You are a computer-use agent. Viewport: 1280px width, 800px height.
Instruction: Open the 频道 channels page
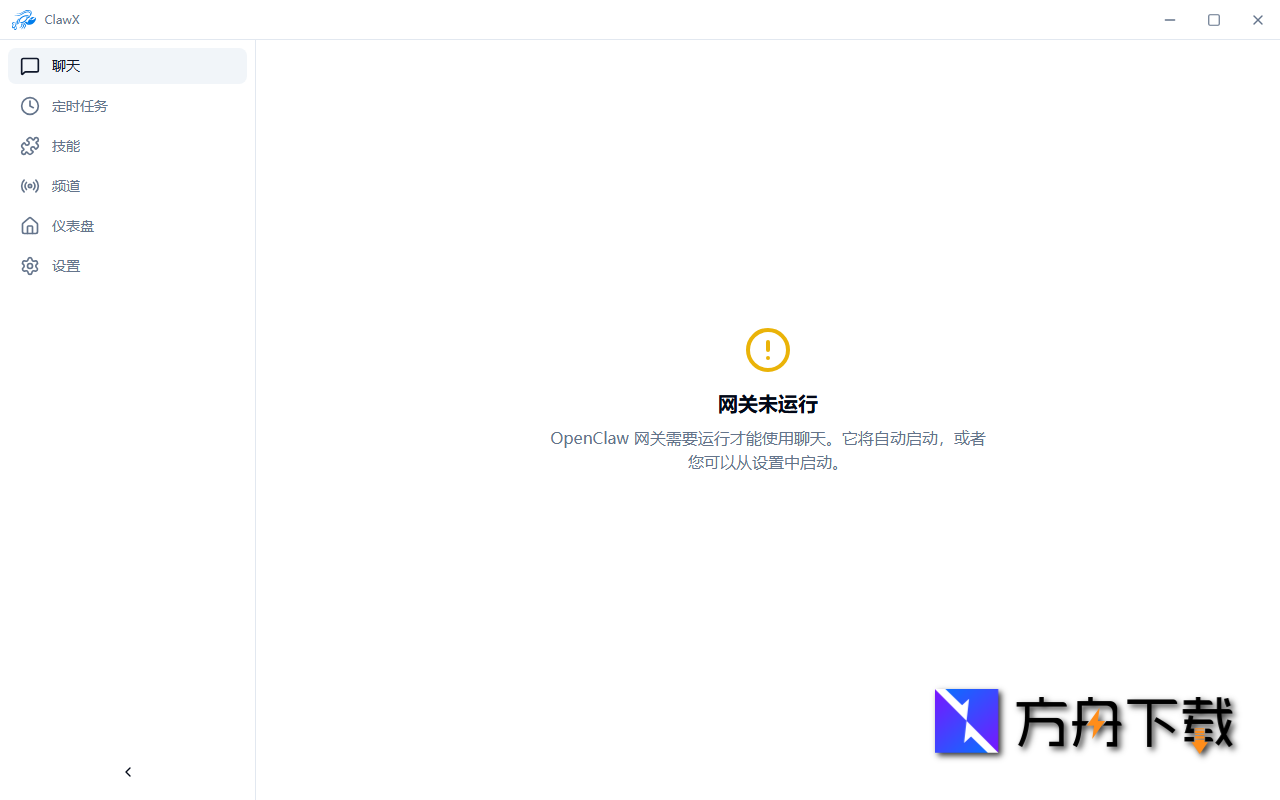point(66,186)
